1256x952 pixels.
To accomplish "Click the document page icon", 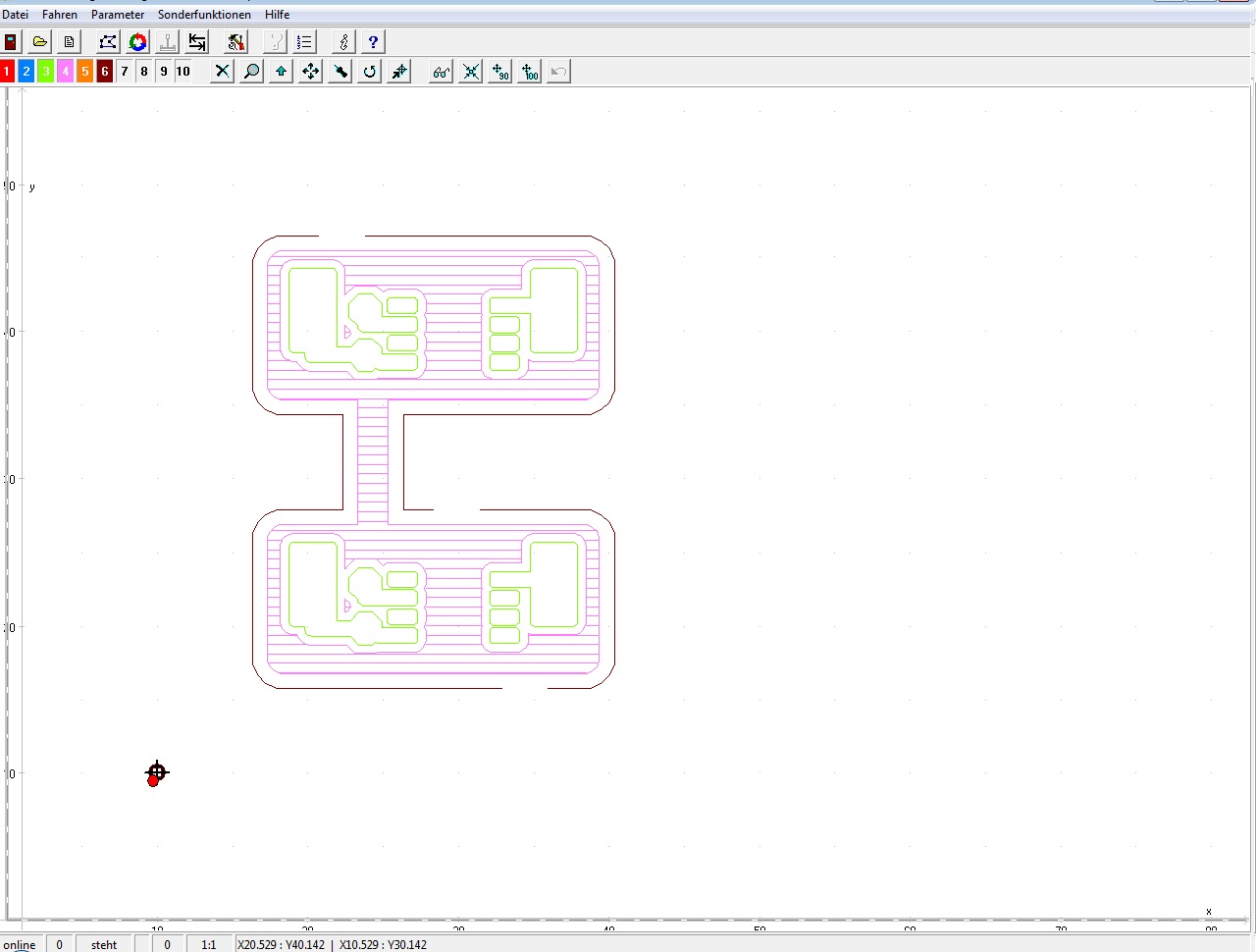I will [x=69, y=42].
